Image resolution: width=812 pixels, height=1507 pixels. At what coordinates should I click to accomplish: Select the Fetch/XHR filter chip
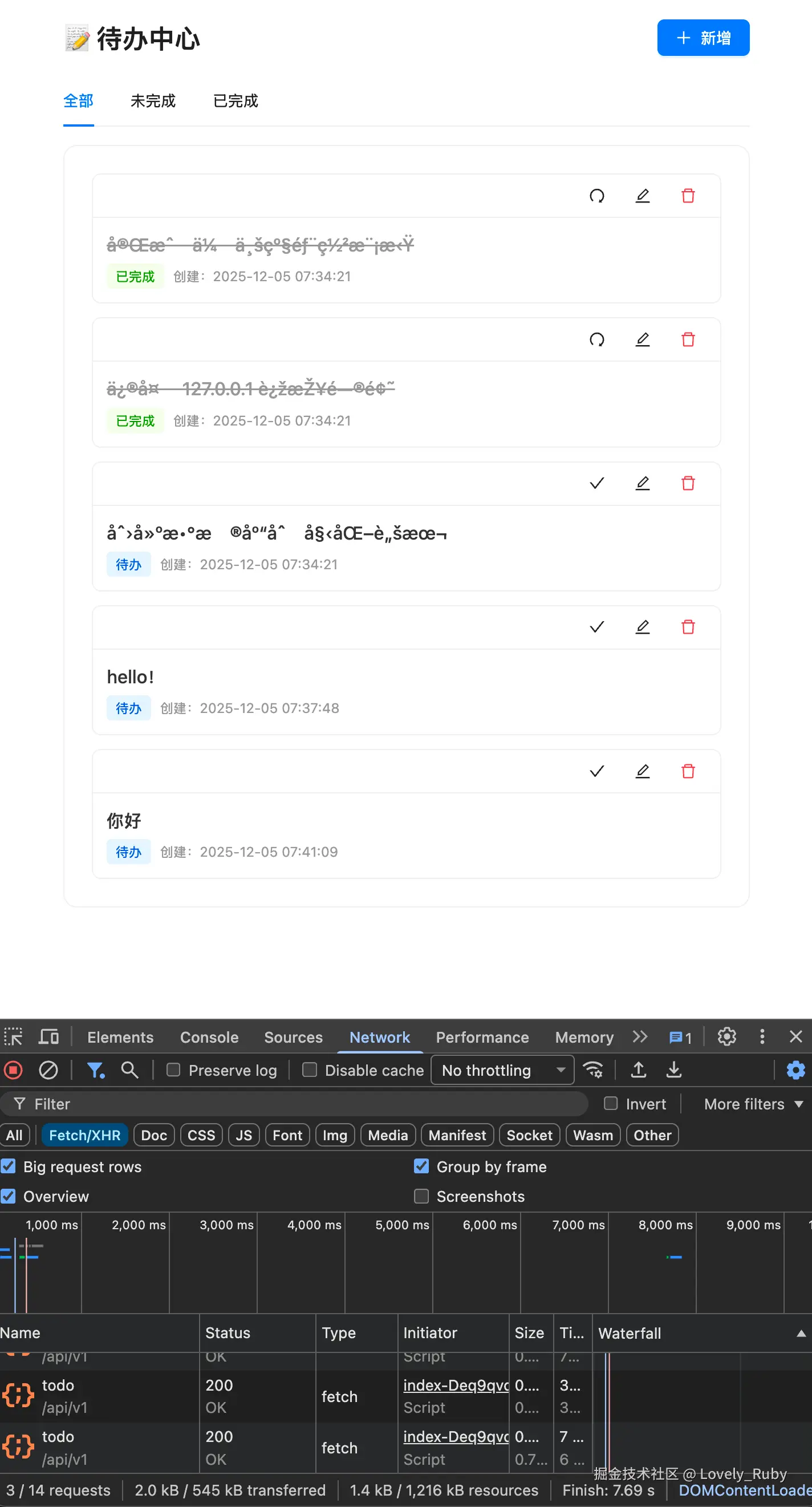click(85, 1136)
